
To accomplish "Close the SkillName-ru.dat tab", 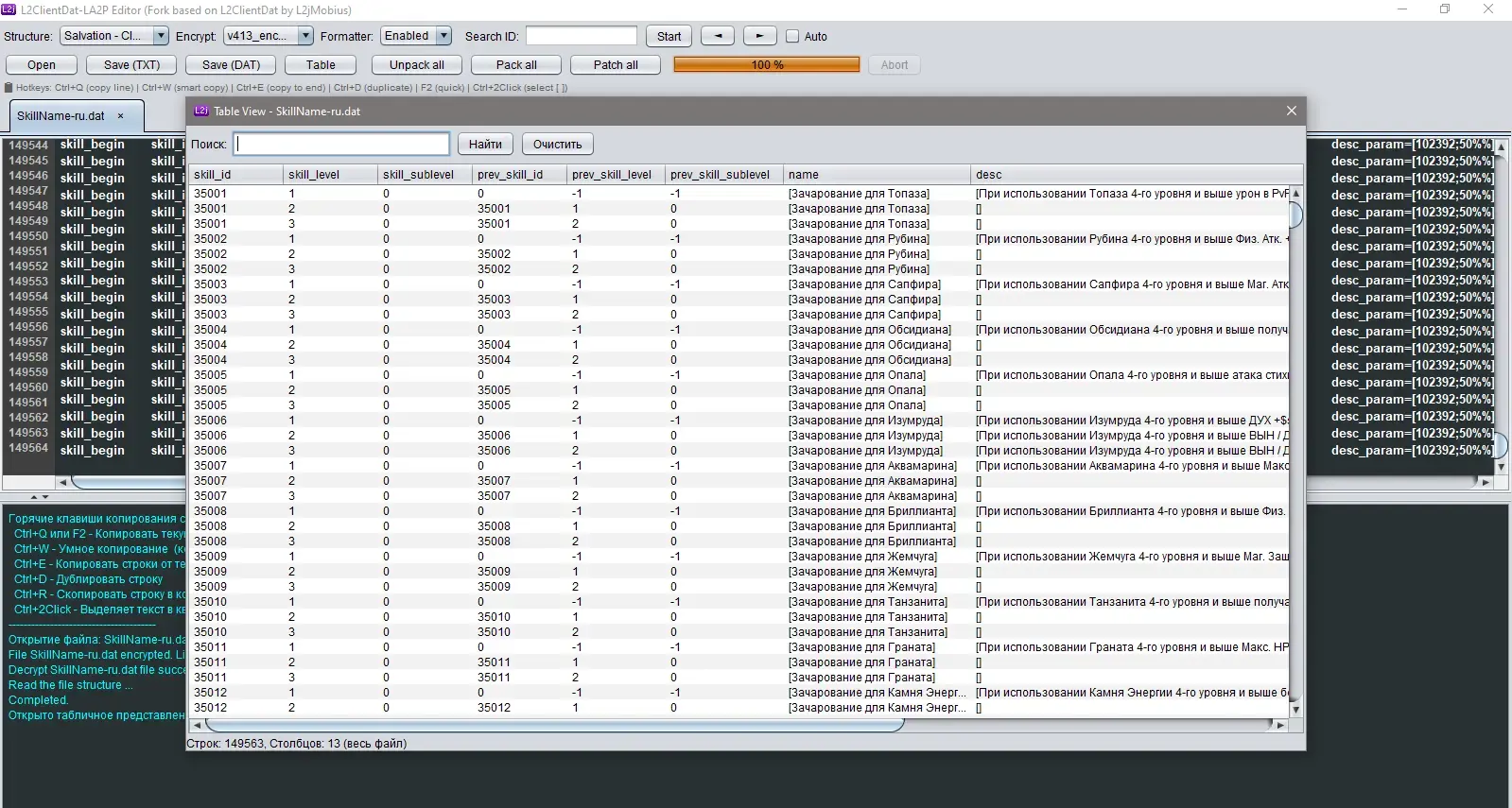I will click(x=120, y=115).
